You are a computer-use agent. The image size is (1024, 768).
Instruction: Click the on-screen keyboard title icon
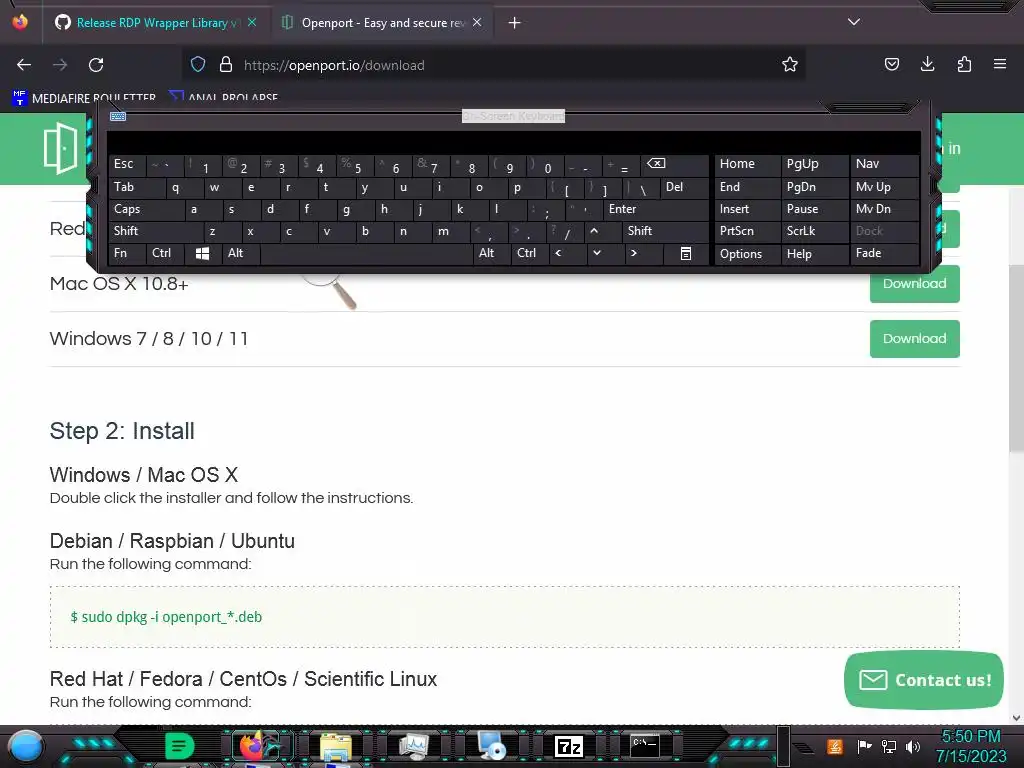coord(118,116)
